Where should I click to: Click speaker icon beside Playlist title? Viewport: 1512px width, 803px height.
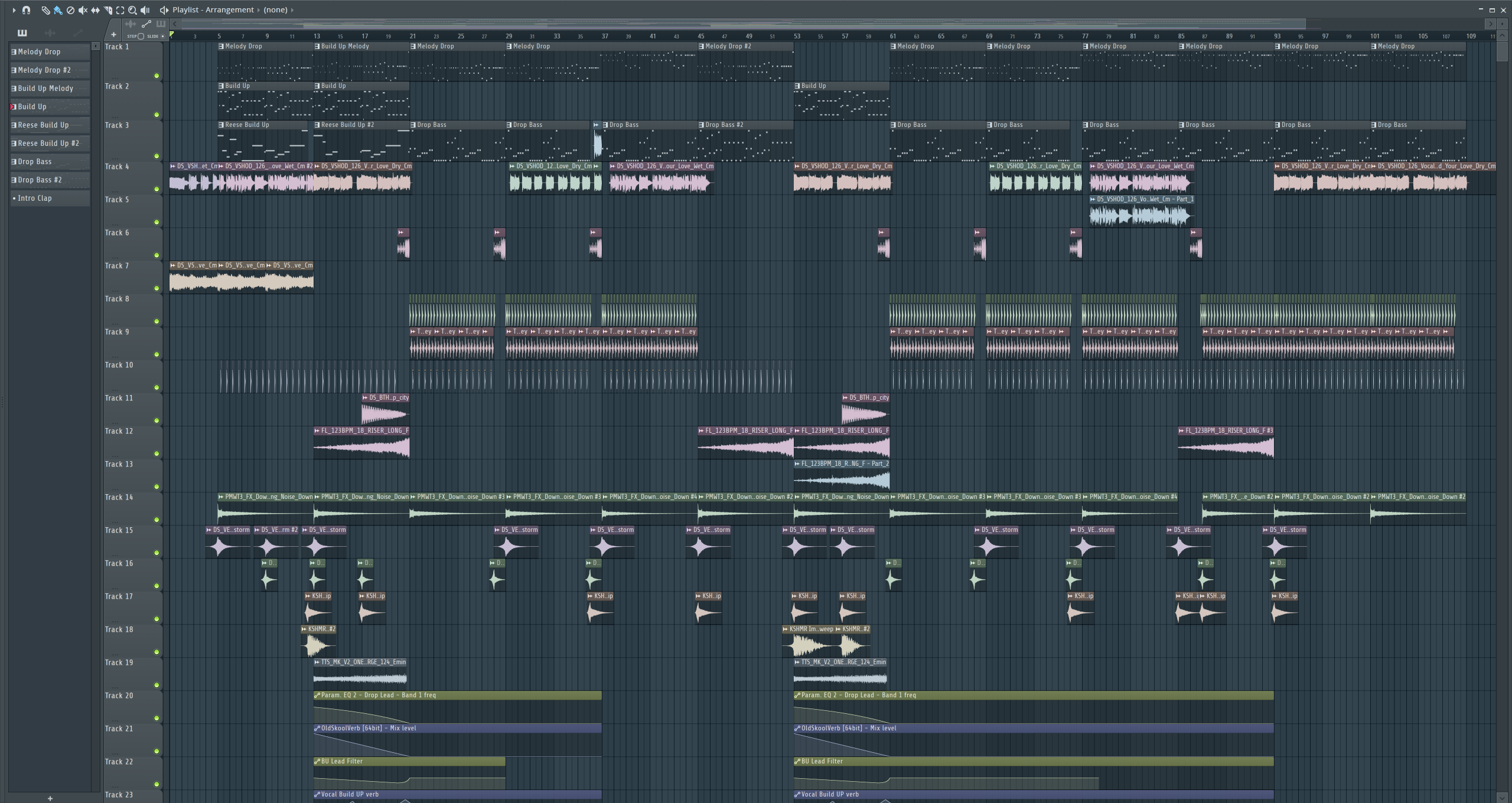pos(164,10)
